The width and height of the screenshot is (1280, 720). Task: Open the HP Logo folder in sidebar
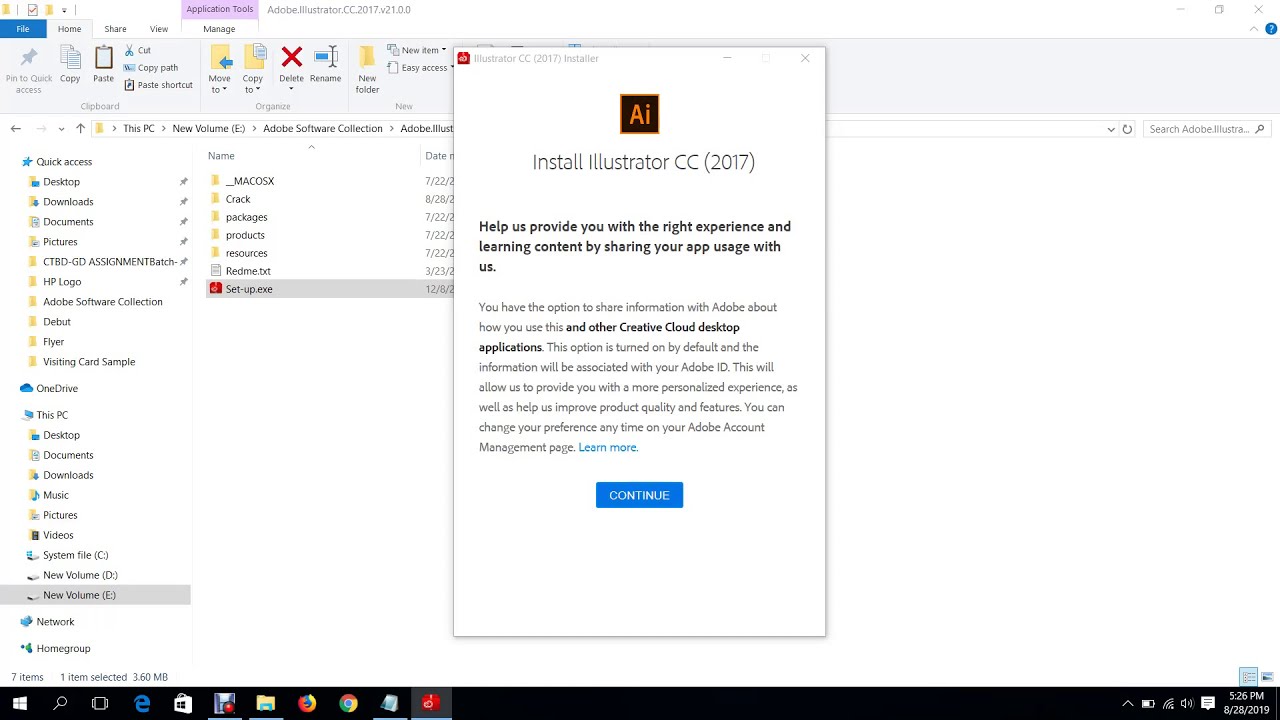pos(62,282)
